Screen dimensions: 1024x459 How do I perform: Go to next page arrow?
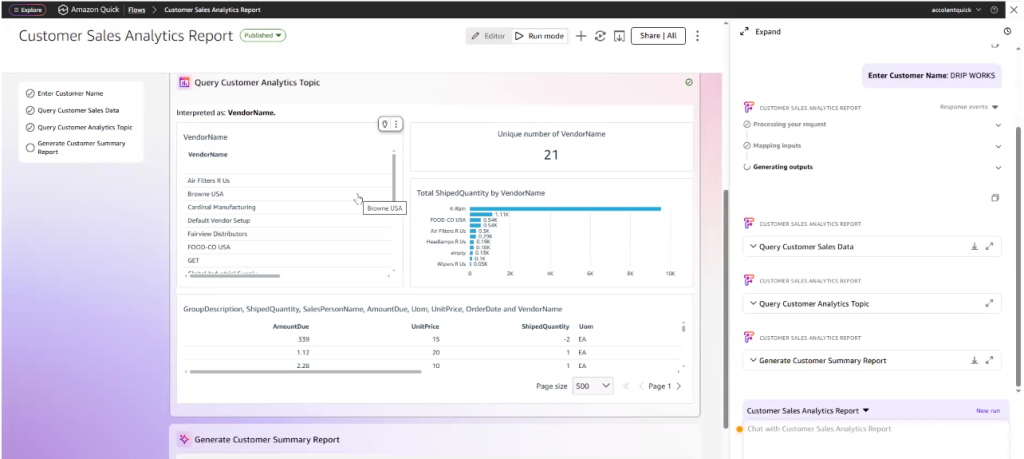pyautogui.click(x=679, y=386)
